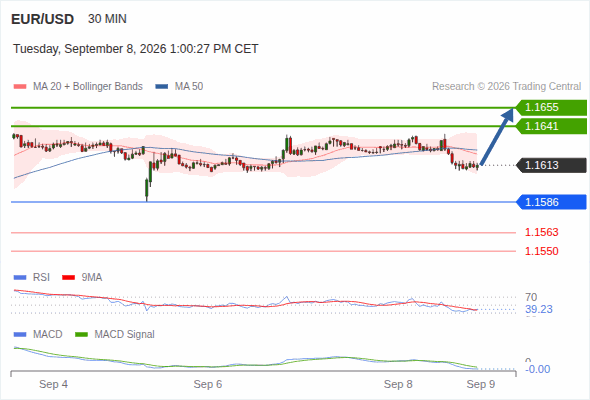Image resolution: width=590 pixels, height=400 pixels.
Task: Click the MACD Signal green legend swatch
Action: (x=81, y=335)
